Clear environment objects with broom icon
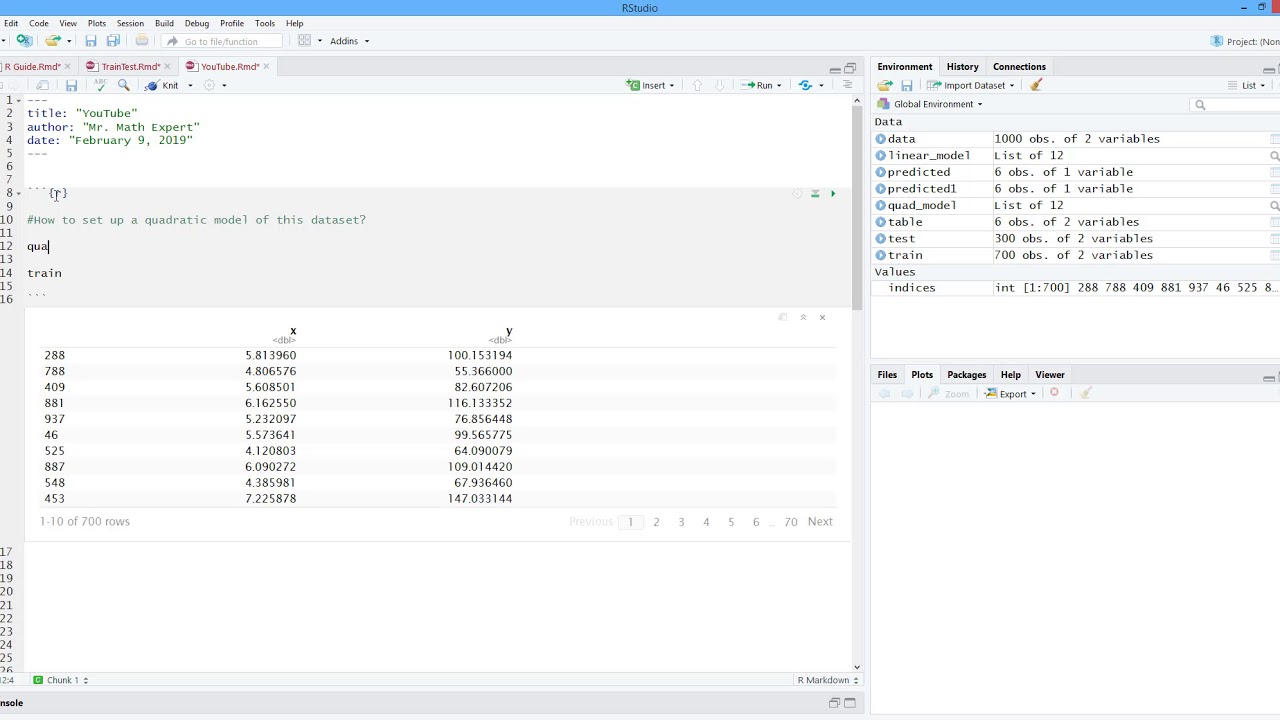1280x720 pixels. (1036, 85)
